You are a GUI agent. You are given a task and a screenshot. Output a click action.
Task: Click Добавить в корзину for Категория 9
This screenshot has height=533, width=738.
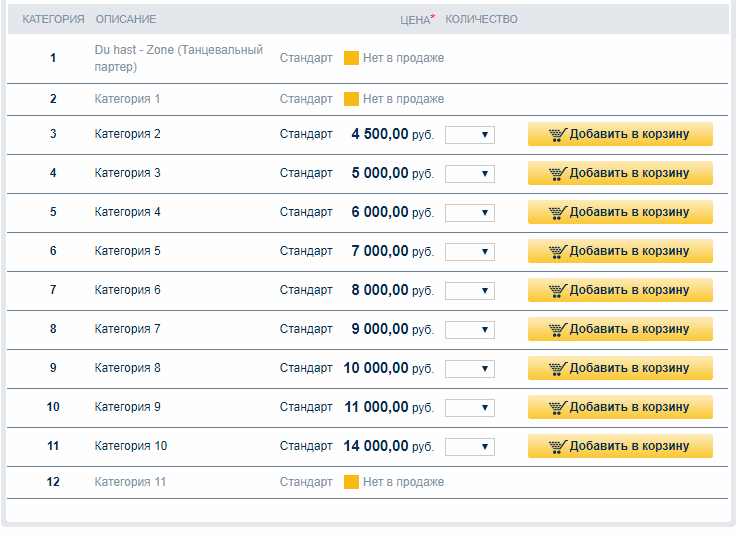click(x=620, y=408)
